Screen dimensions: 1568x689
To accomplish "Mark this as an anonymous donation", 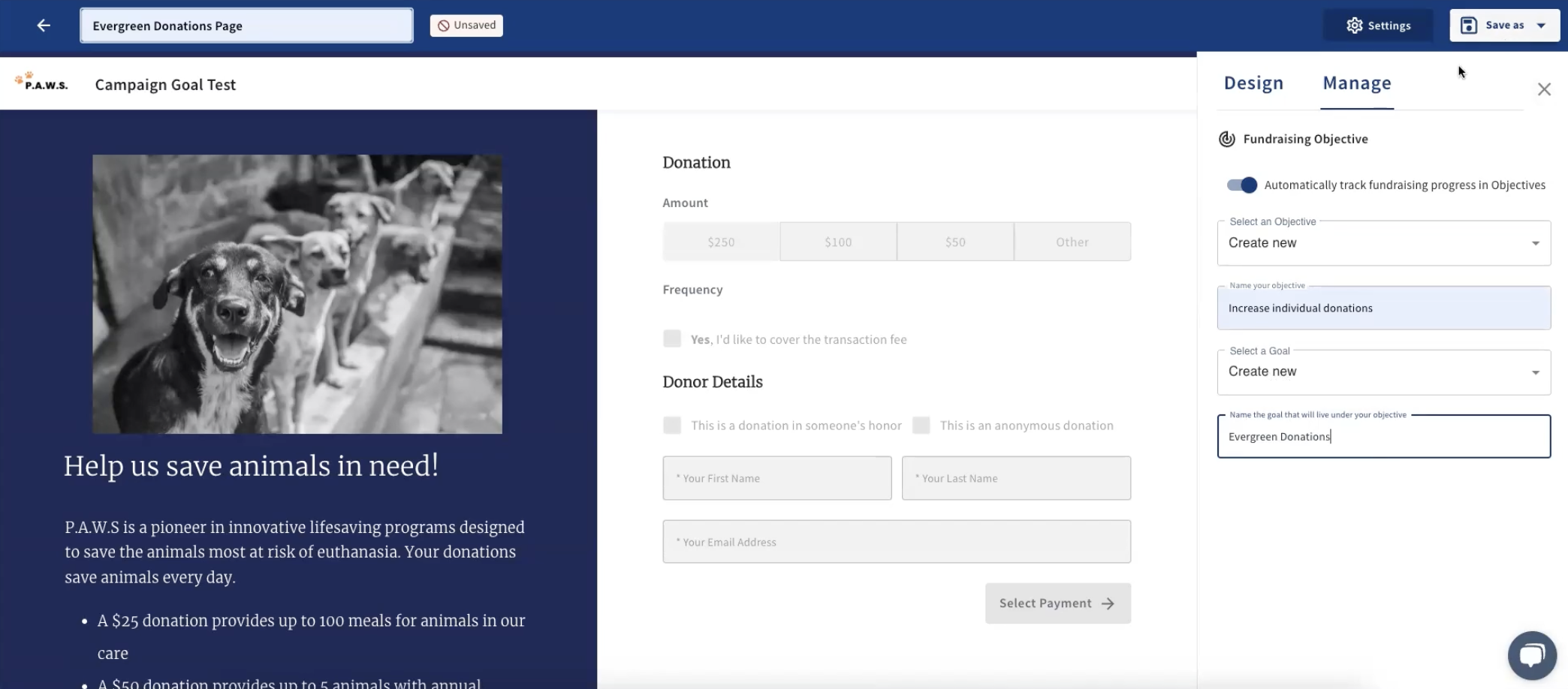I will tap(921, 425).
